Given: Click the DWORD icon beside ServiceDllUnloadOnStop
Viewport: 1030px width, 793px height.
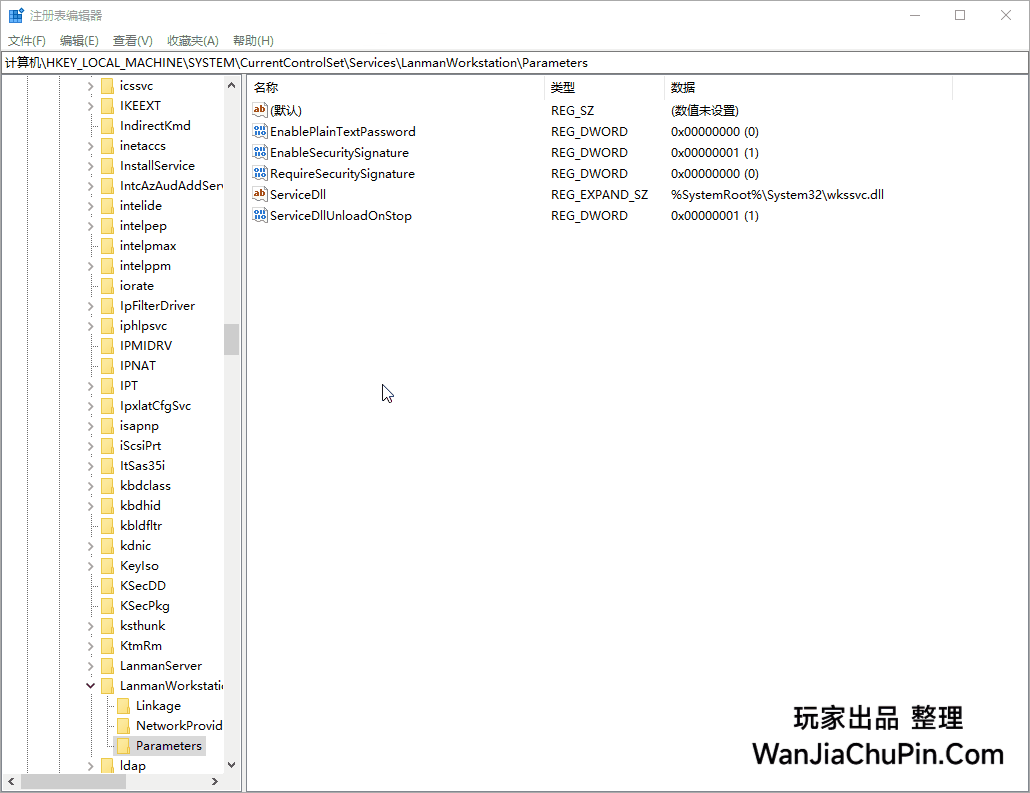Looking at the screenshot, I should tap(260, 215).
